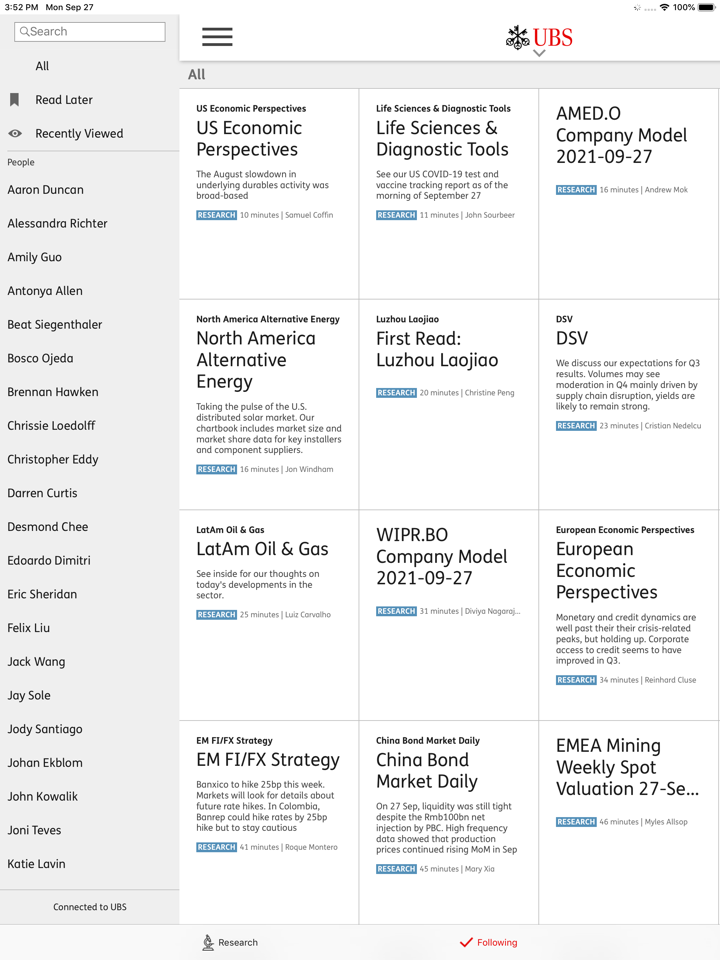
Task: Click the Recently Viewed eye icon
Action: 15,134
